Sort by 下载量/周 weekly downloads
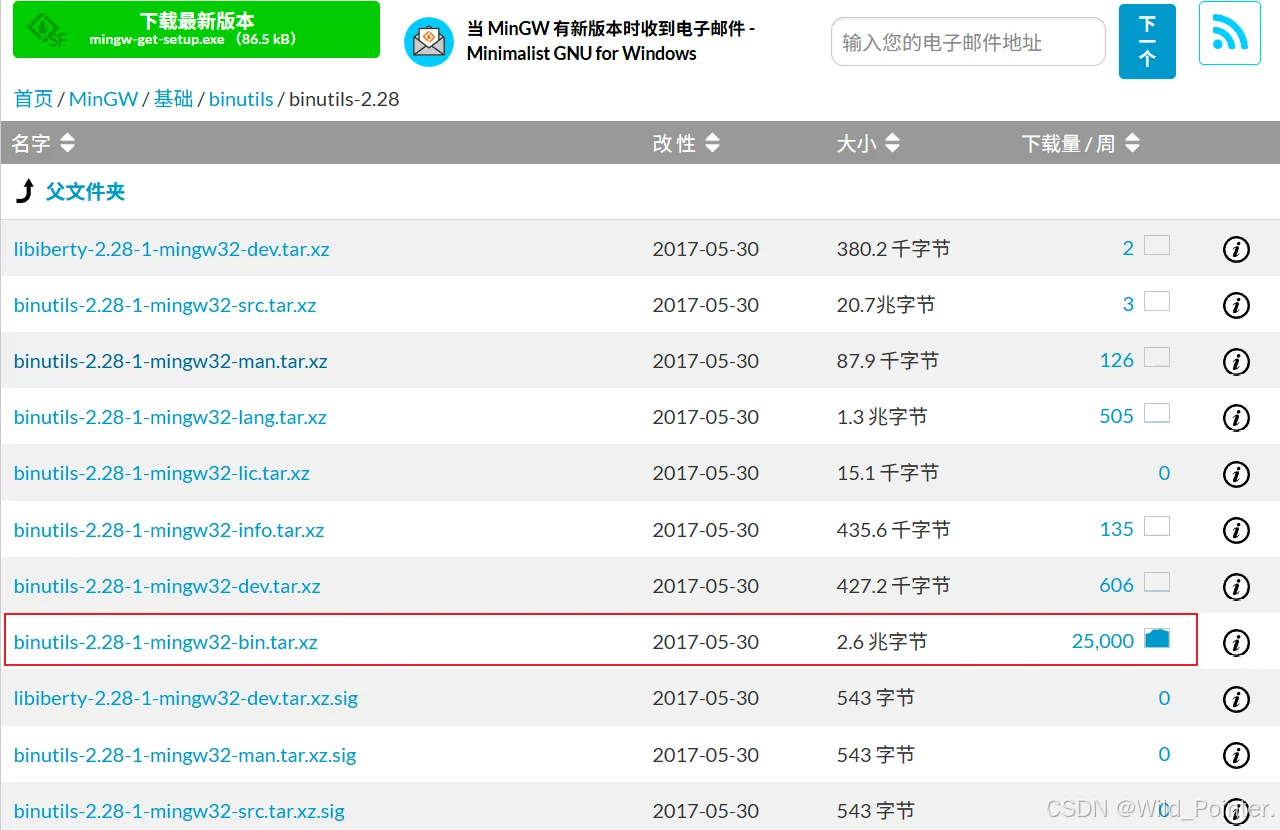The width and height of the screenshot is (1280, 830). click(1081, 143)
